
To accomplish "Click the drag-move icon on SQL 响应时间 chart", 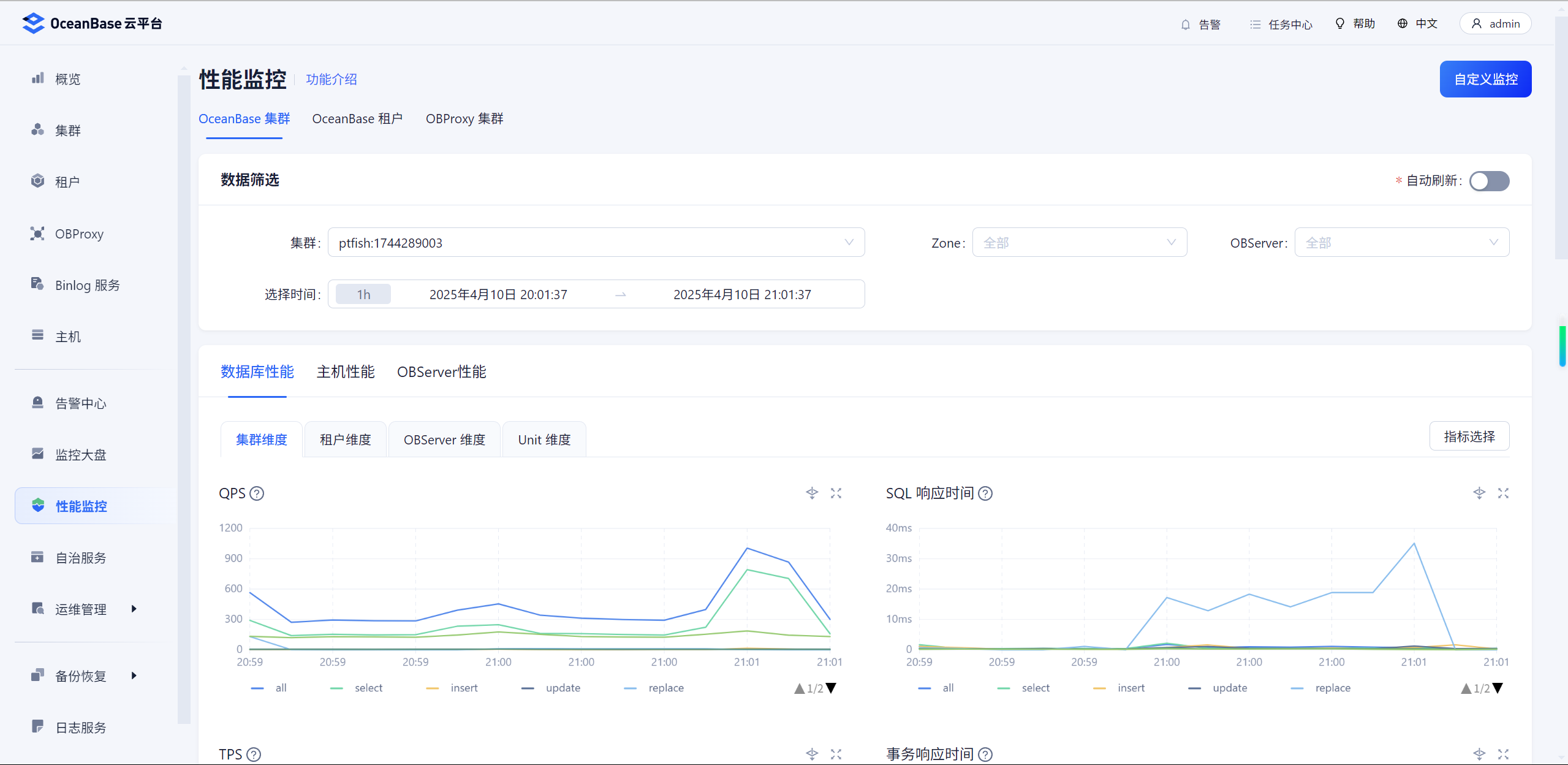I will (1479, 493).
